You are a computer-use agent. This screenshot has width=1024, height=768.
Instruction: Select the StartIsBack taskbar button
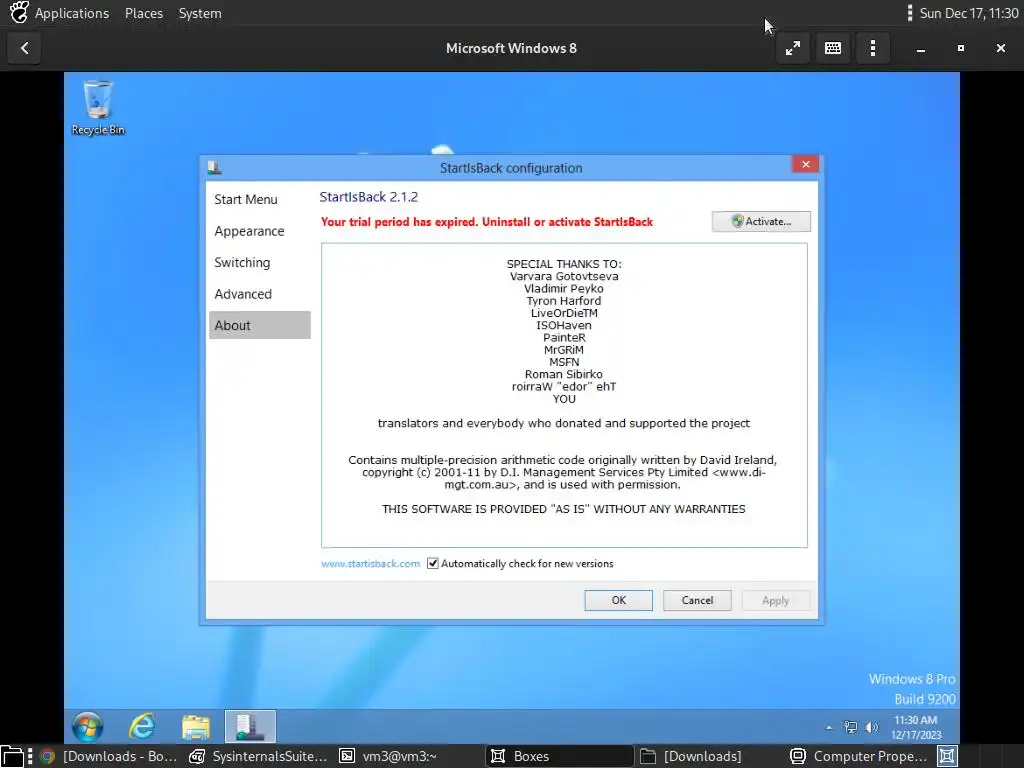click(249, 726)
